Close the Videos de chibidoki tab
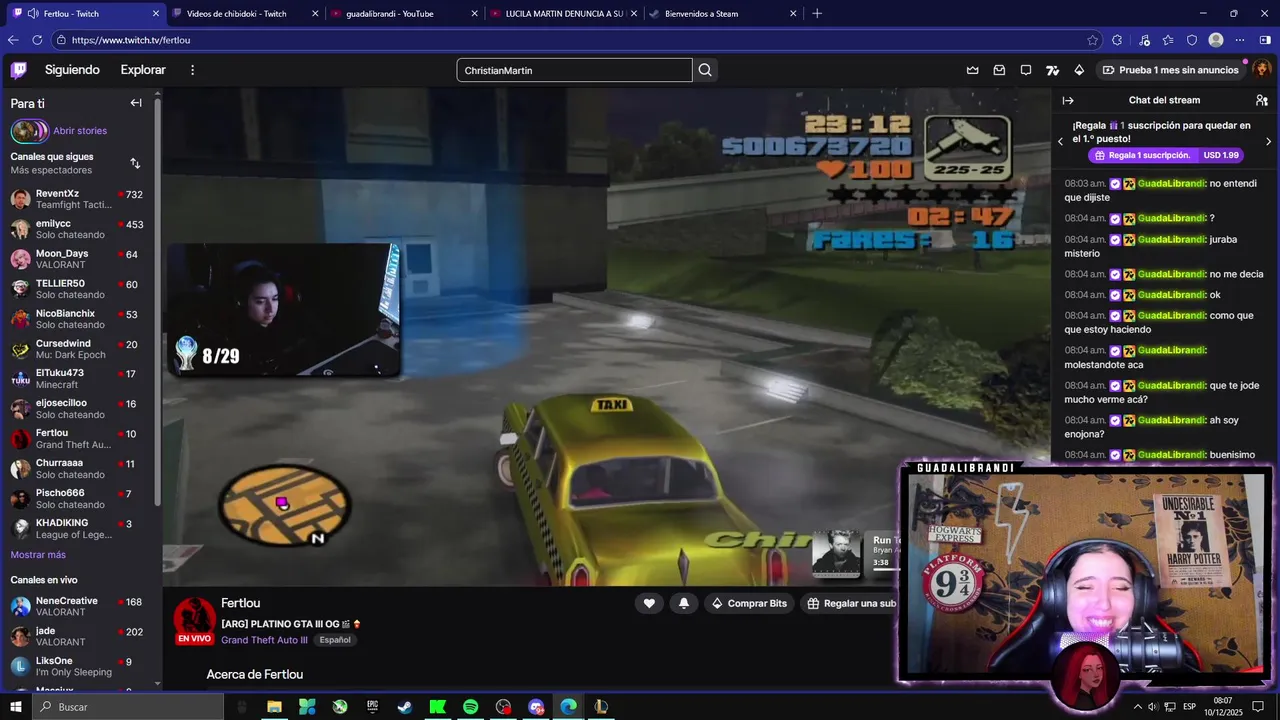This screenshot has height=720, width=1280. tap(315, 14)
